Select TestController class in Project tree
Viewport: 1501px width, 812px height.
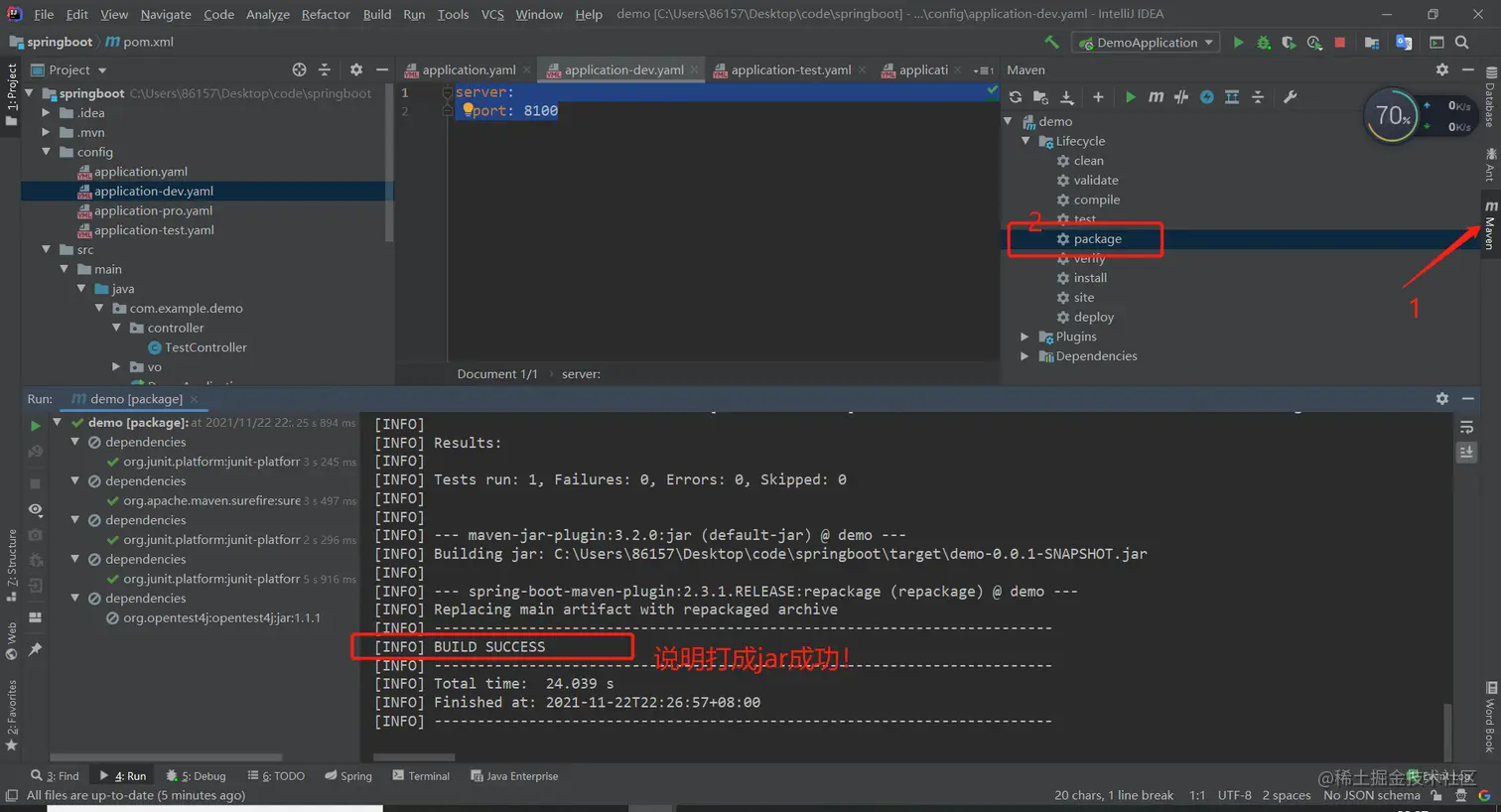tap(205, 347)
